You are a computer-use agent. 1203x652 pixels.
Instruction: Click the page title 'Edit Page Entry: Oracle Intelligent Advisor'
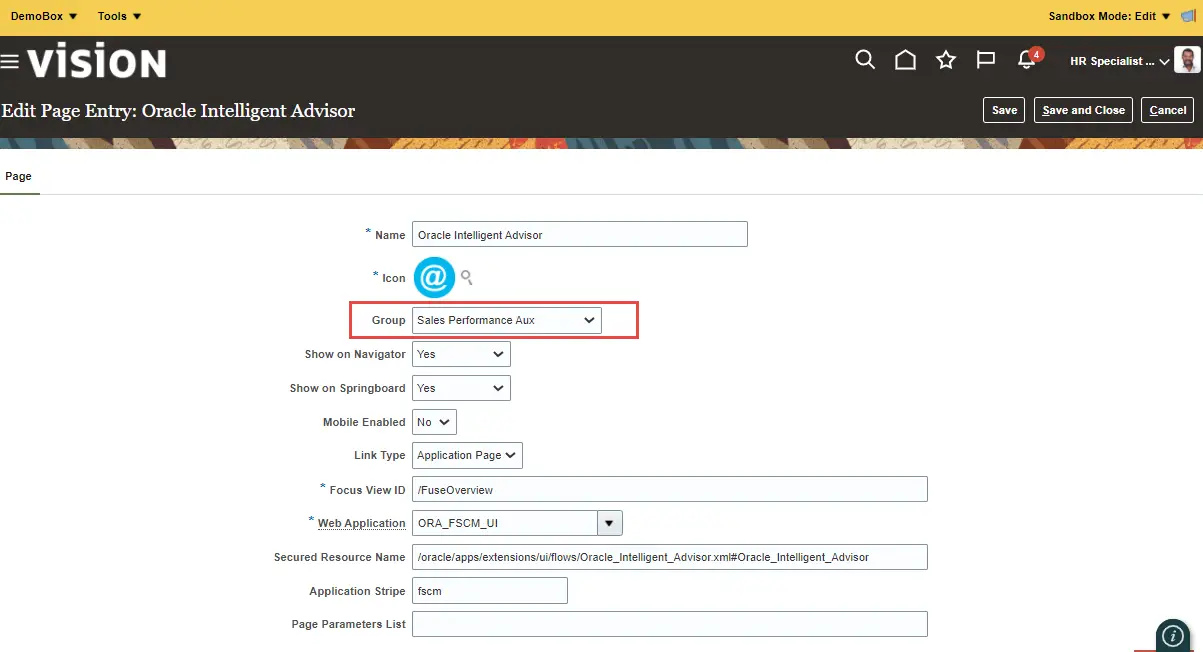[x=179, y=110]
